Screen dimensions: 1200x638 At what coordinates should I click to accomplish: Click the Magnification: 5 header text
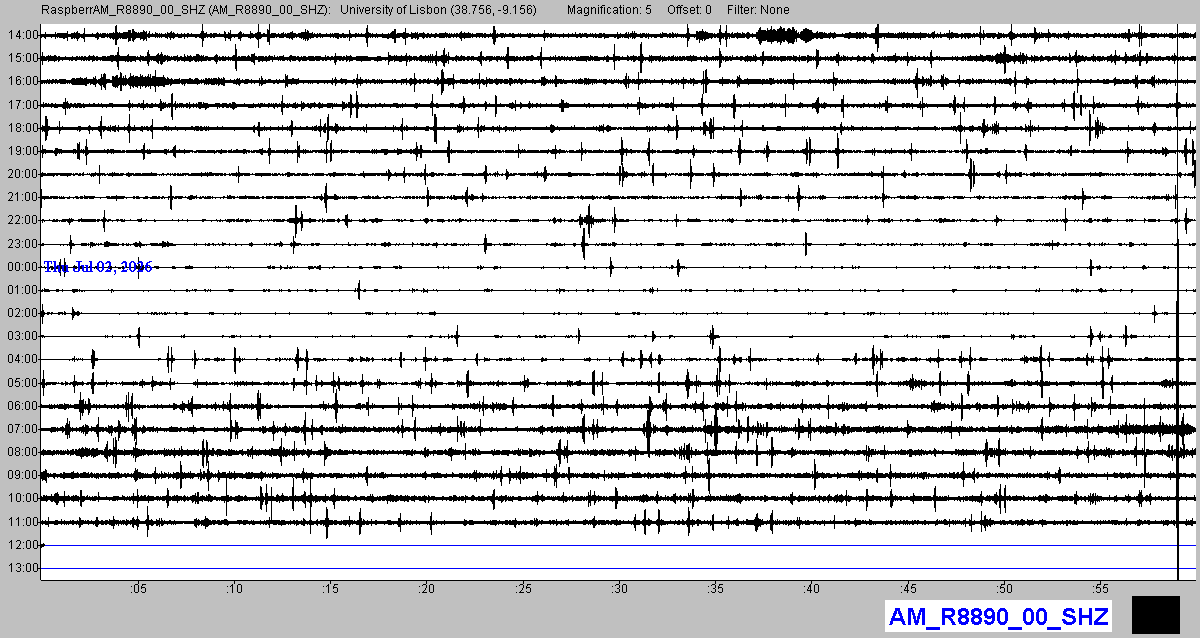click(609, 10)
